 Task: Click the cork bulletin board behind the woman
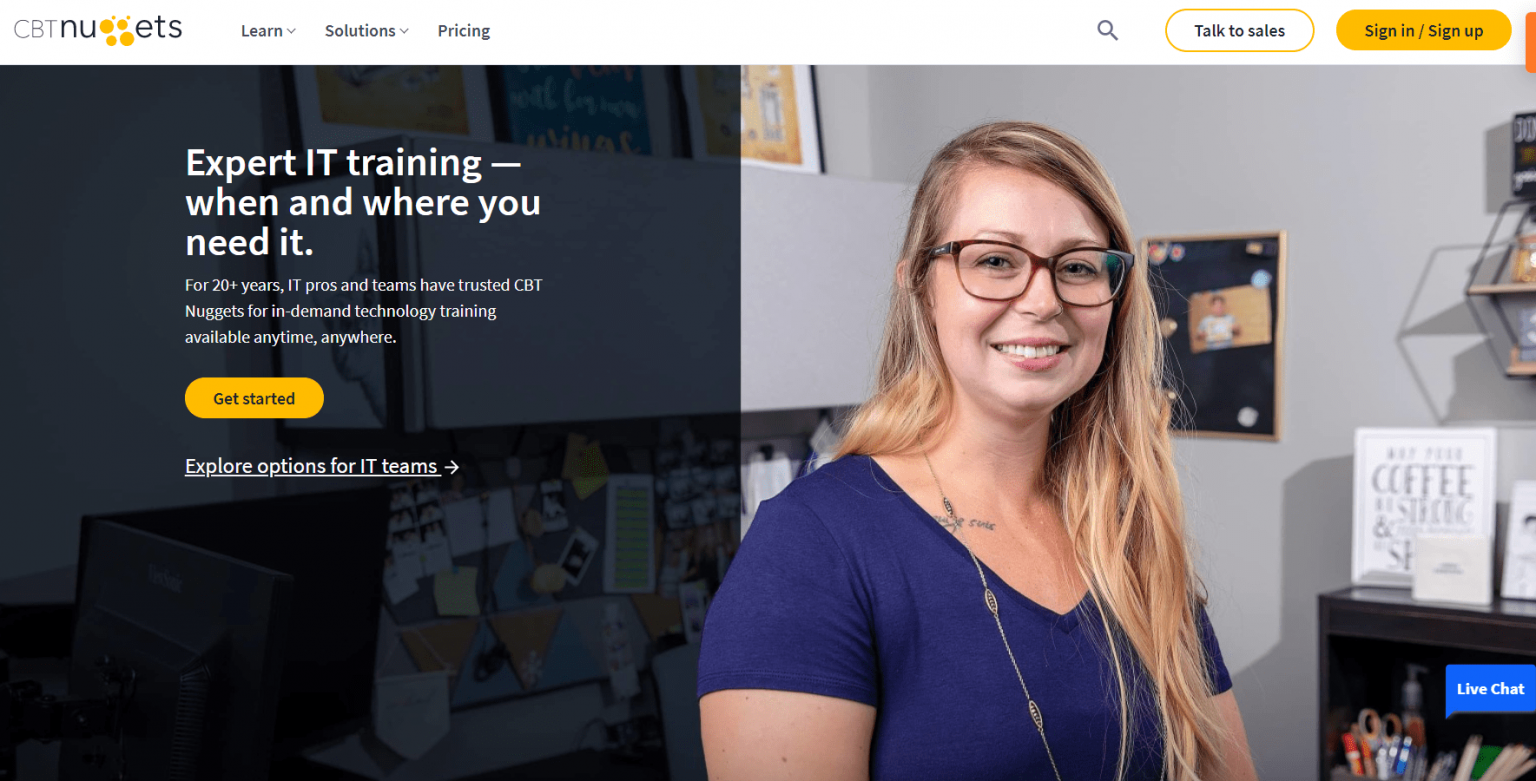pyautogui.click(x=1212, y=335)
